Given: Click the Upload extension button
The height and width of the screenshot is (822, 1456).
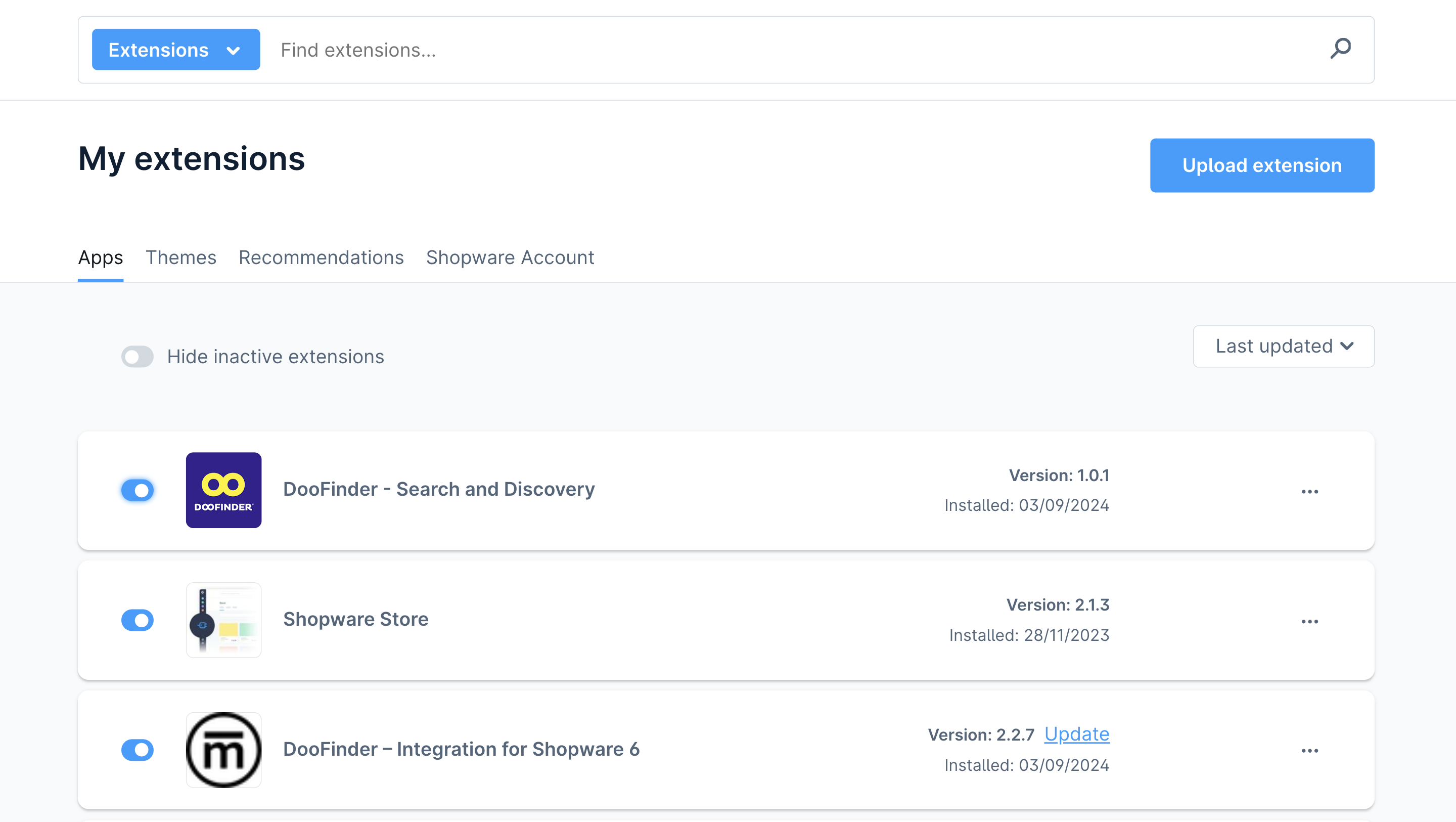Looking at the screenshot, I should pos(1262,165).
